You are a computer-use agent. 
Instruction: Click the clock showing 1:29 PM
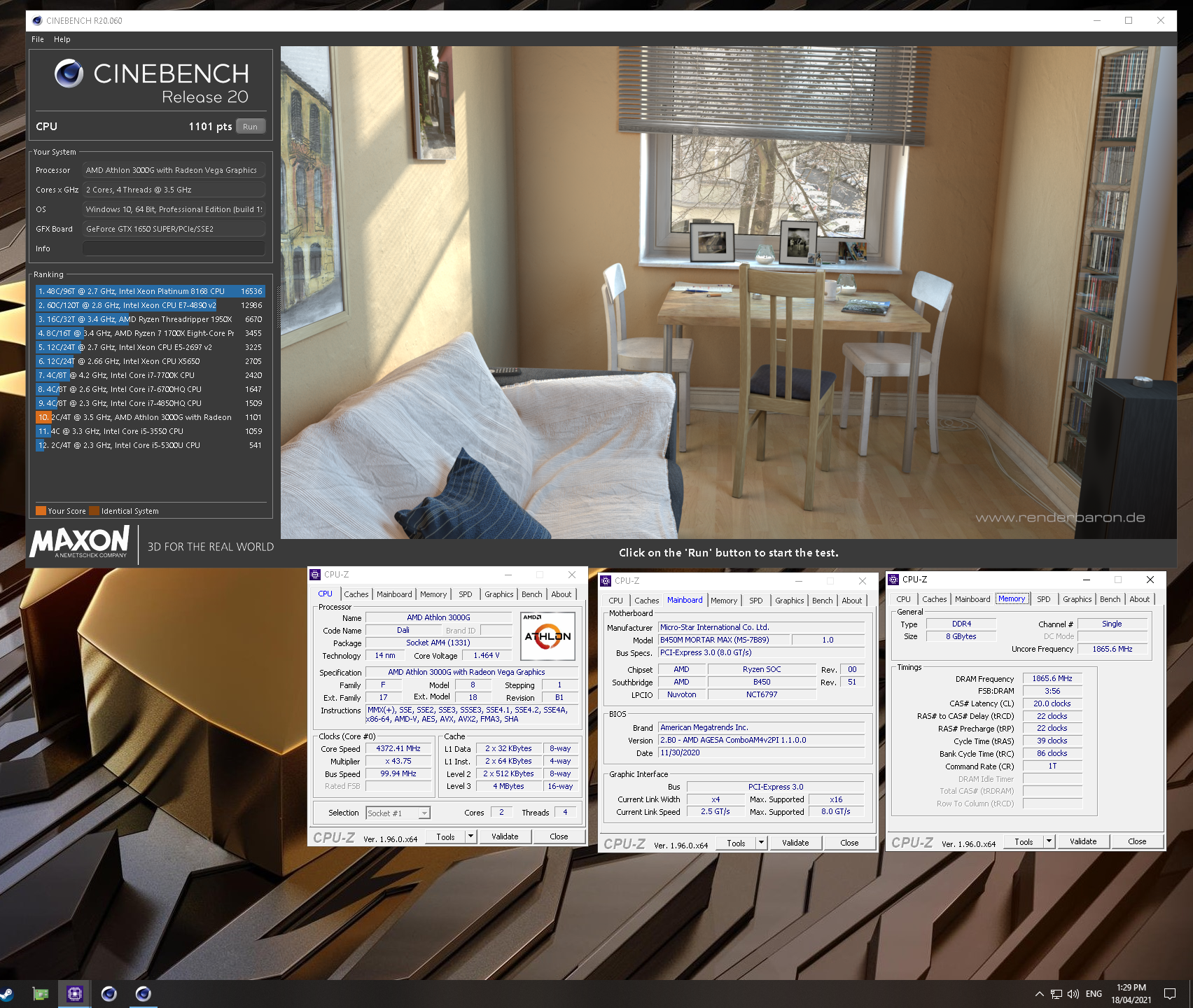point(1131,988)
